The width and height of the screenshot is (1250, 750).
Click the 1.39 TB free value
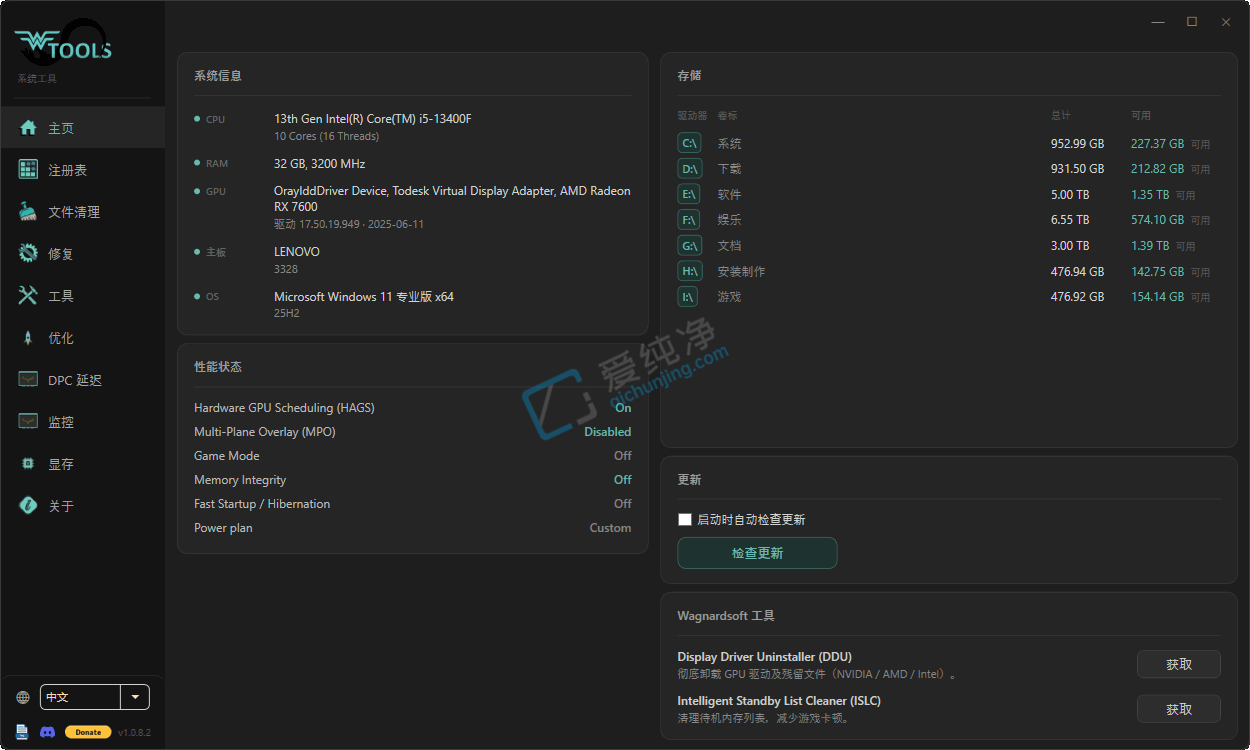point(1150,246)
